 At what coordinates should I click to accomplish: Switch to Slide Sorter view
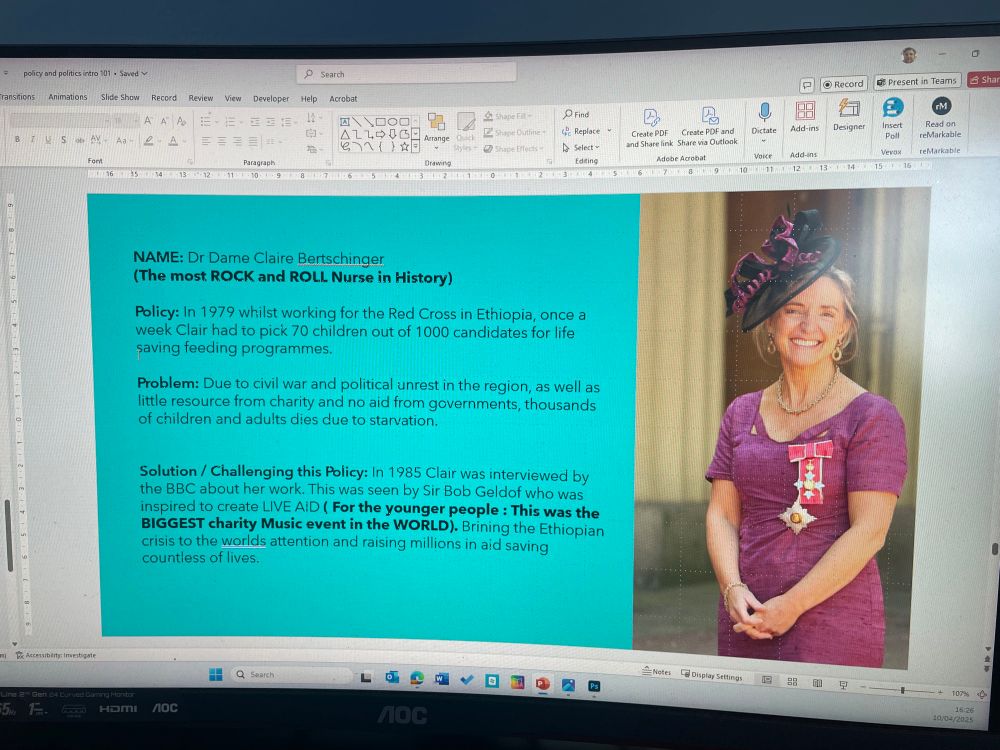(792, 682)
